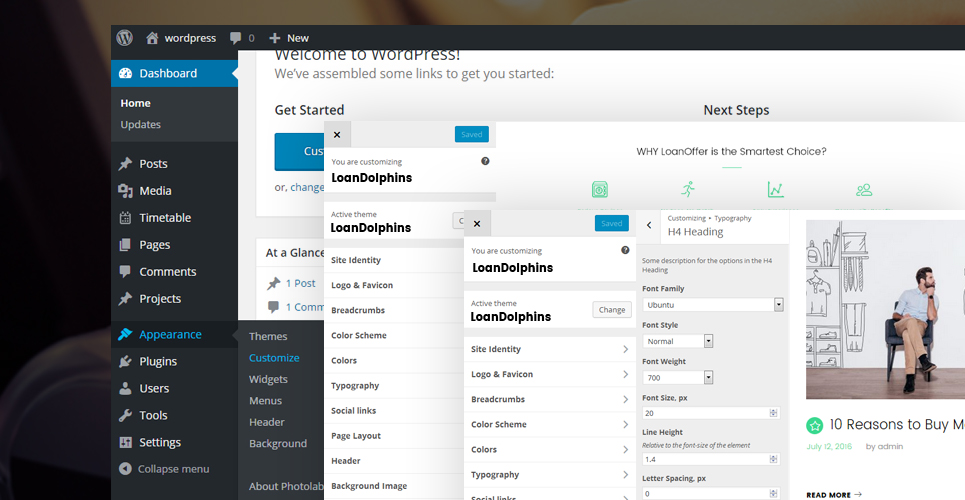Expand Logo & Favicon in front customizer
The image size is (965, 500).
550,374
